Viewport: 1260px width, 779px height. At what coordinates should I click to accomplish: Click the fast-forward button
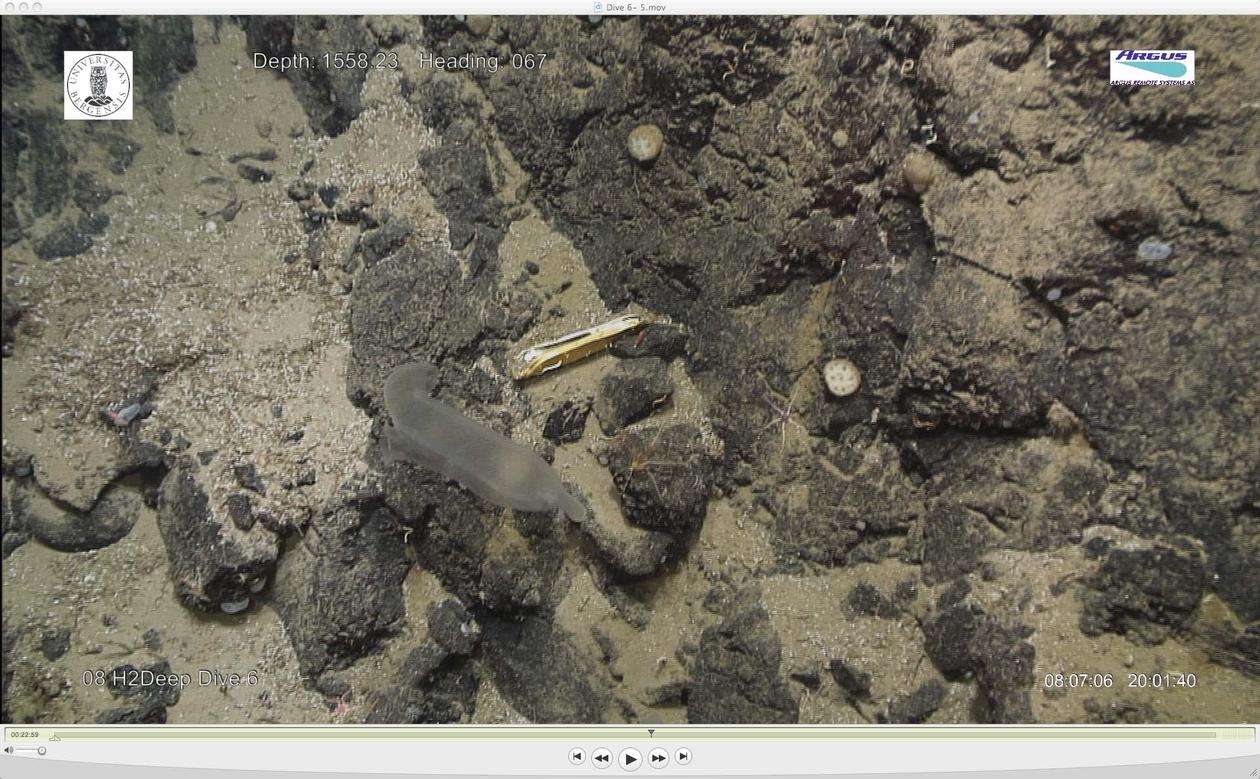pyautogui.click(x=658, y=758)
